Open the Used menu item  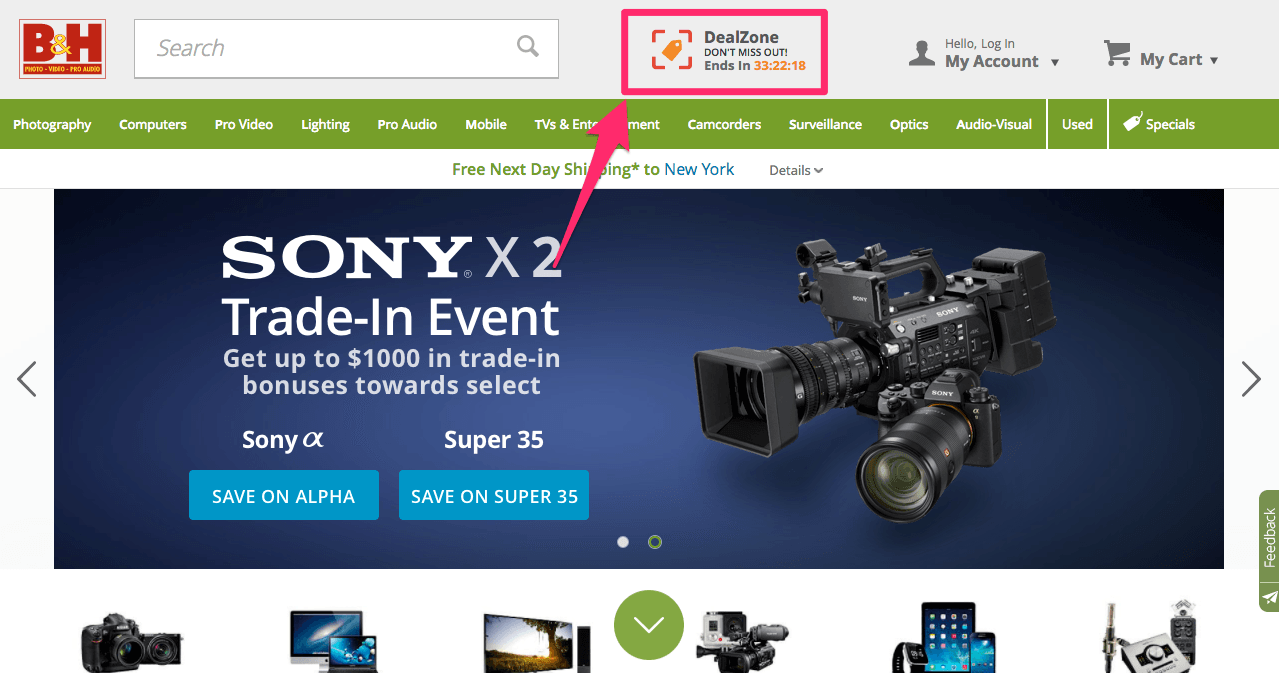(x=1077, y=124)
